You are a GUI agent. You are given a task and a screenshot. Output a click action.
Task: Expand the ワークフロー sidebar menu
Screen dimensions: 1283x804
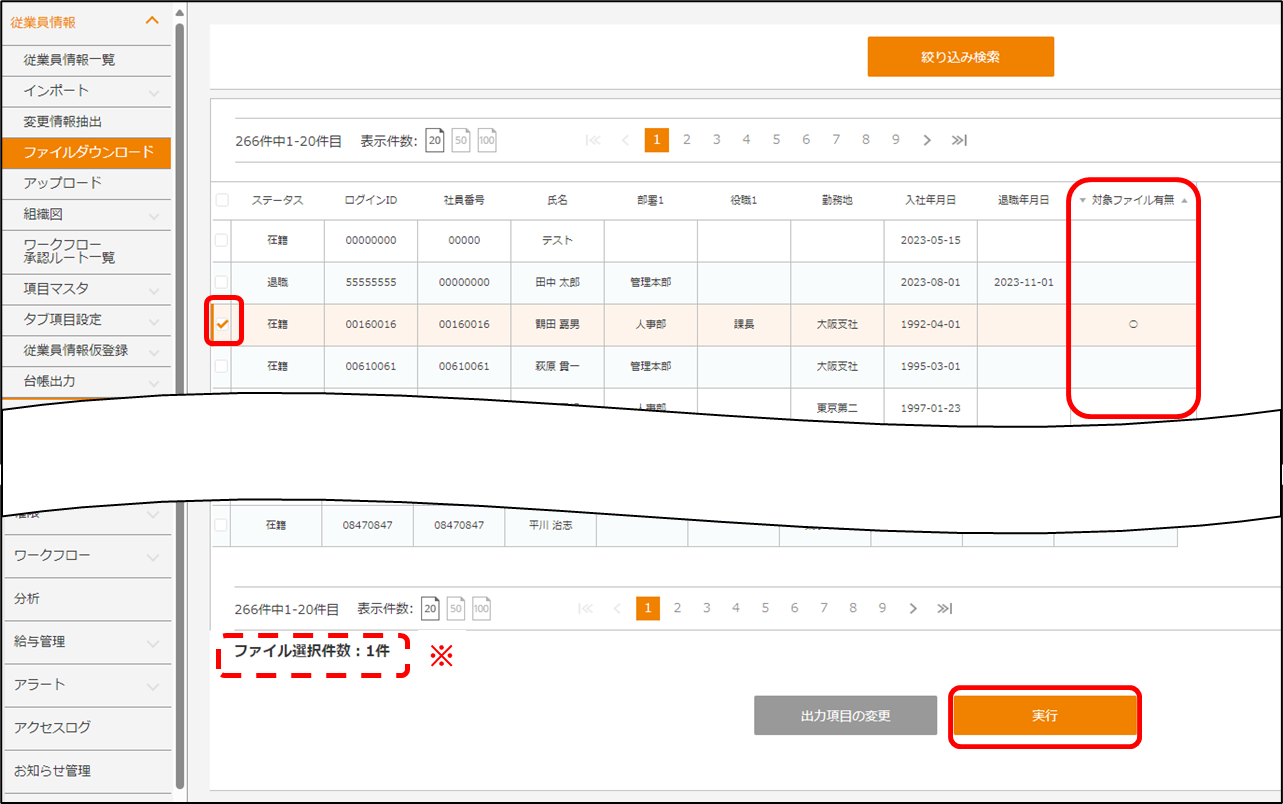(153, 556)
